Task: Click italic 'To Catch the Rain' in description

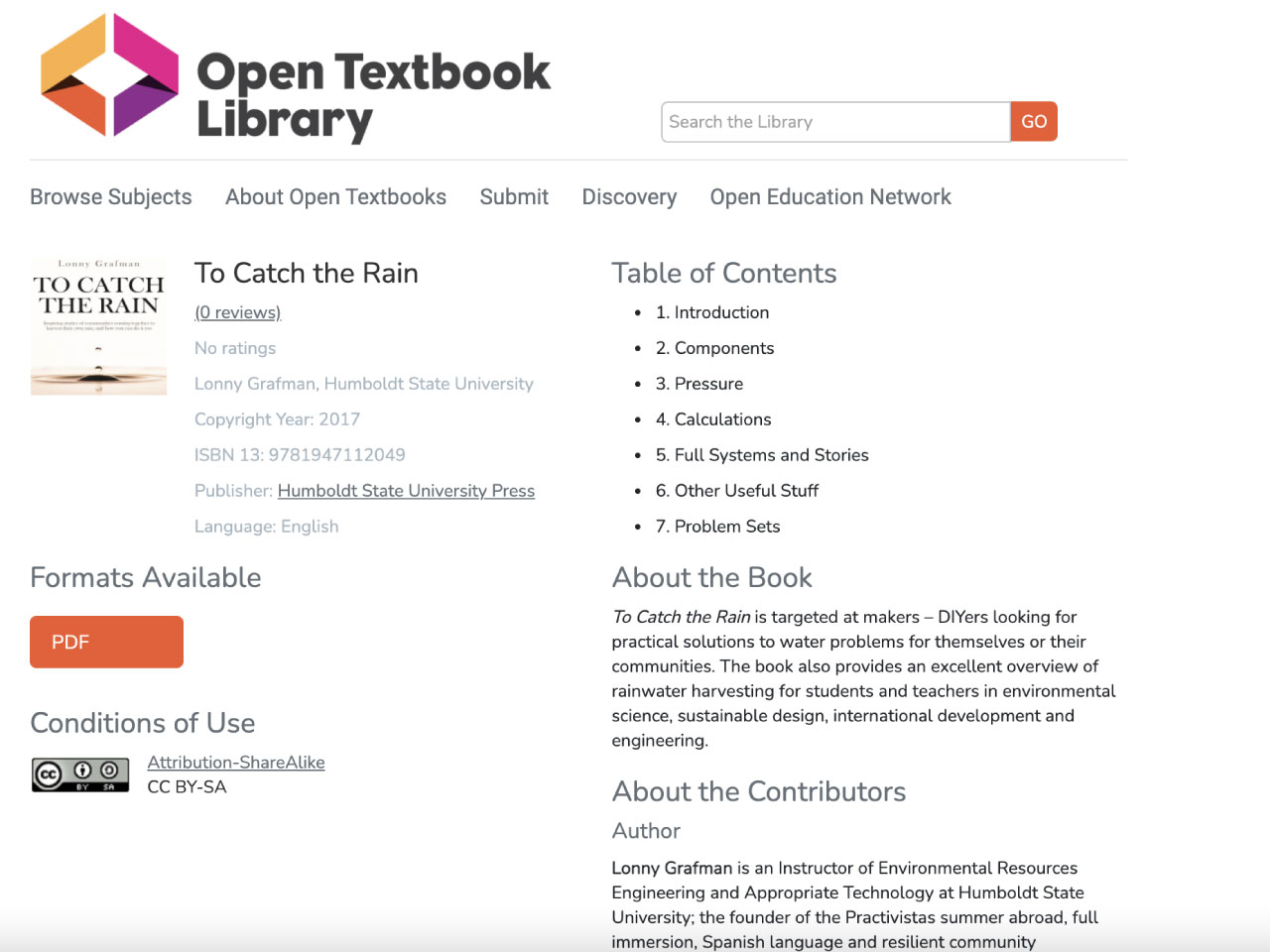Action: point(682,617)
